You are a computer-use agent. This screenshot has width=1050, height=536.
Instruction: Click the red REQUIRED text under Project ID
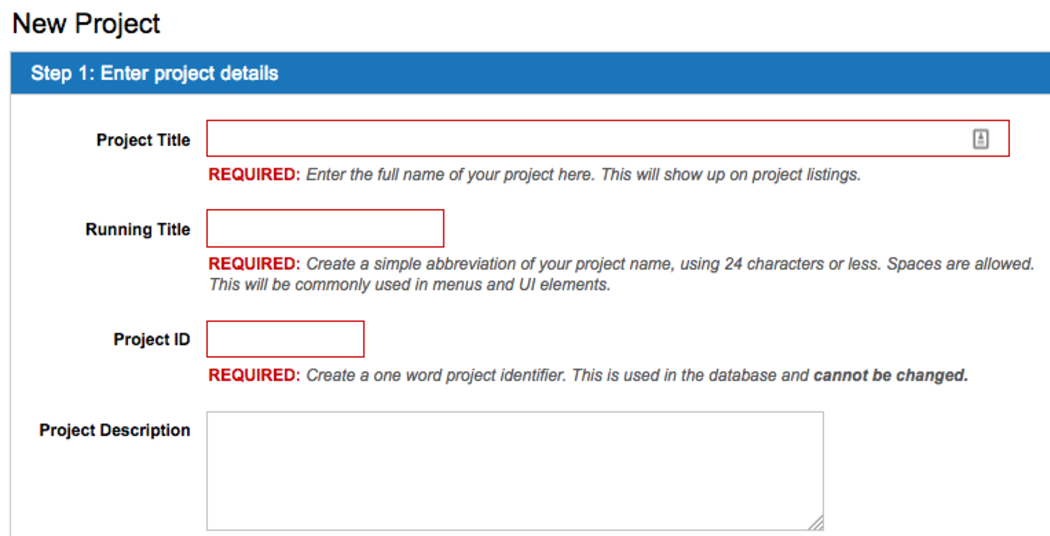(254, 376)
